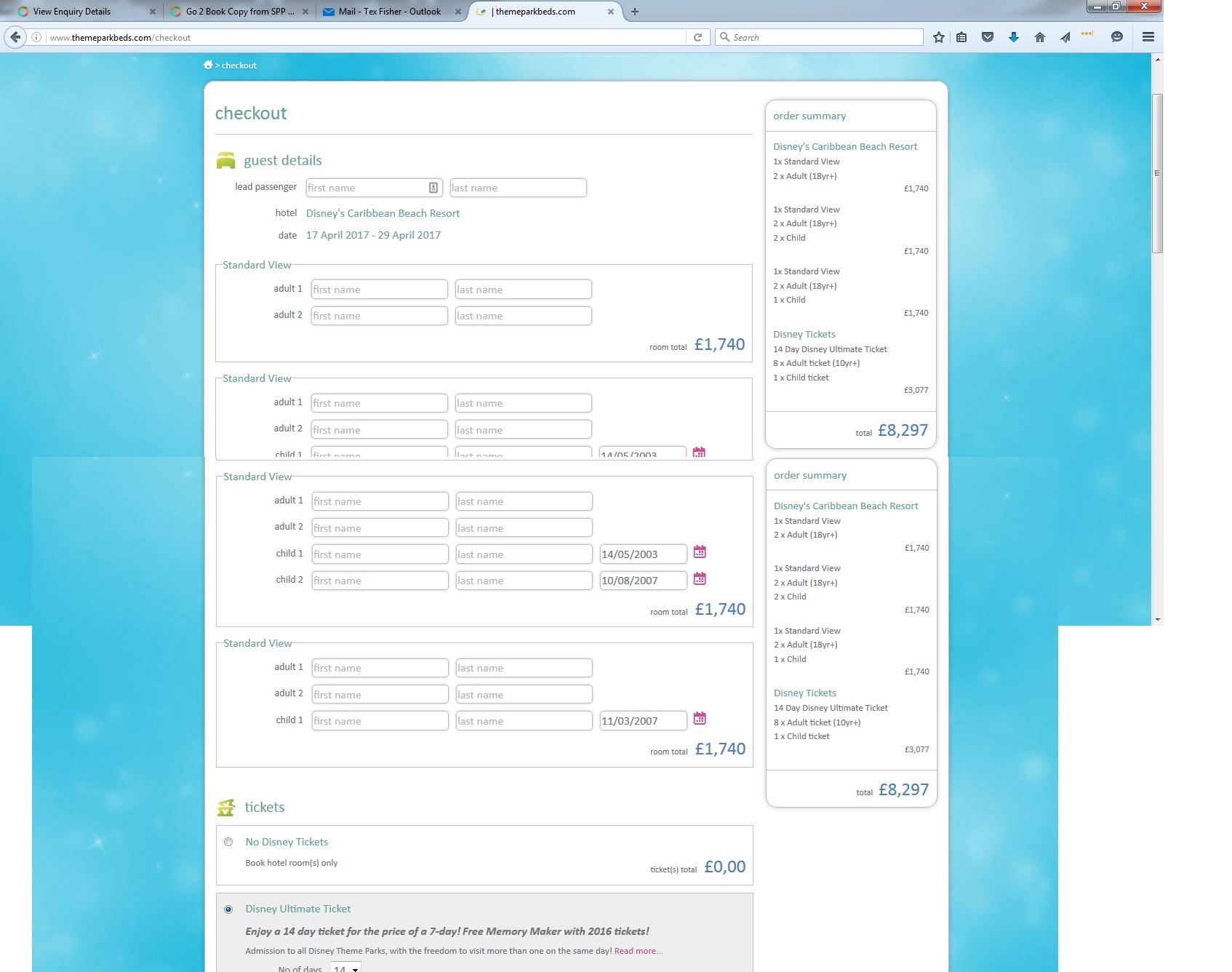Close the View Enquiry Details tab

pyautogui.click(x=153, y=12)
